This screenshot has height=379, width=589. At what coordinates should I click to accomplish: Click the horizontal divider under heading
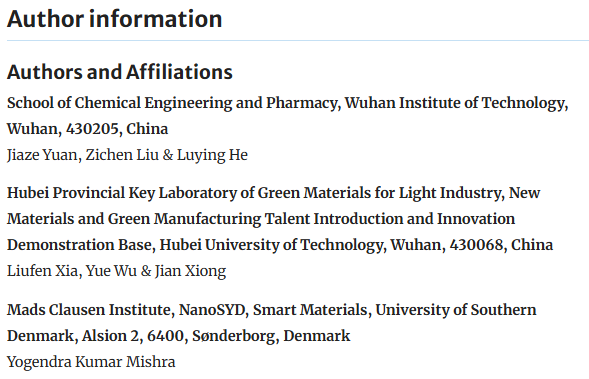[x=298, y=40]
